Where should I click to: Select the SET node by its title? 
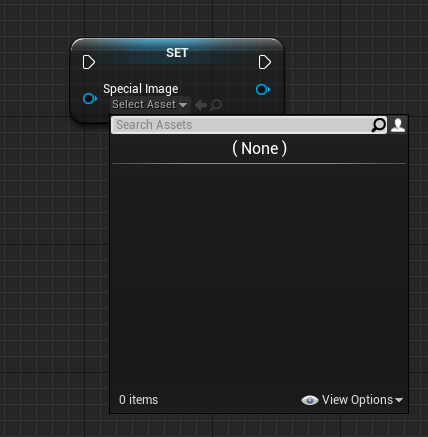(x=177, y=53)
